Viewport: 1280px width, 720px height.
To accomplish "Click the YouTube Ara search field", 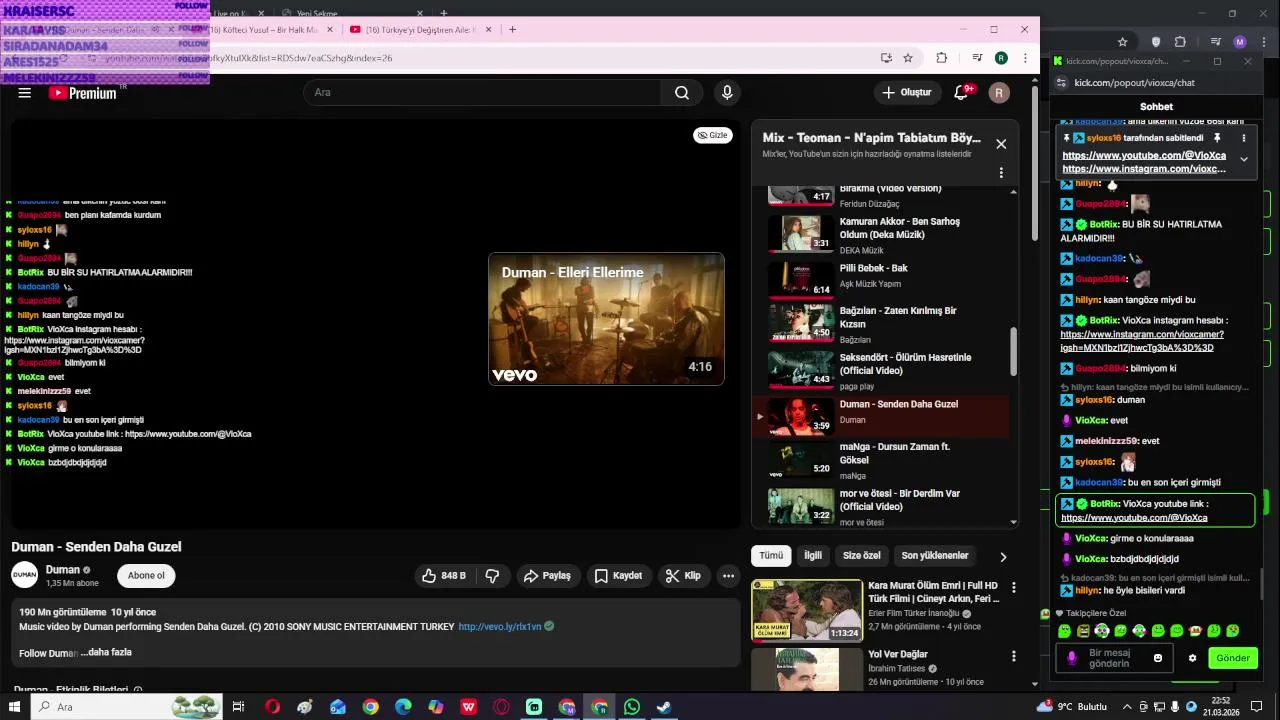I will tap(482, 93).
